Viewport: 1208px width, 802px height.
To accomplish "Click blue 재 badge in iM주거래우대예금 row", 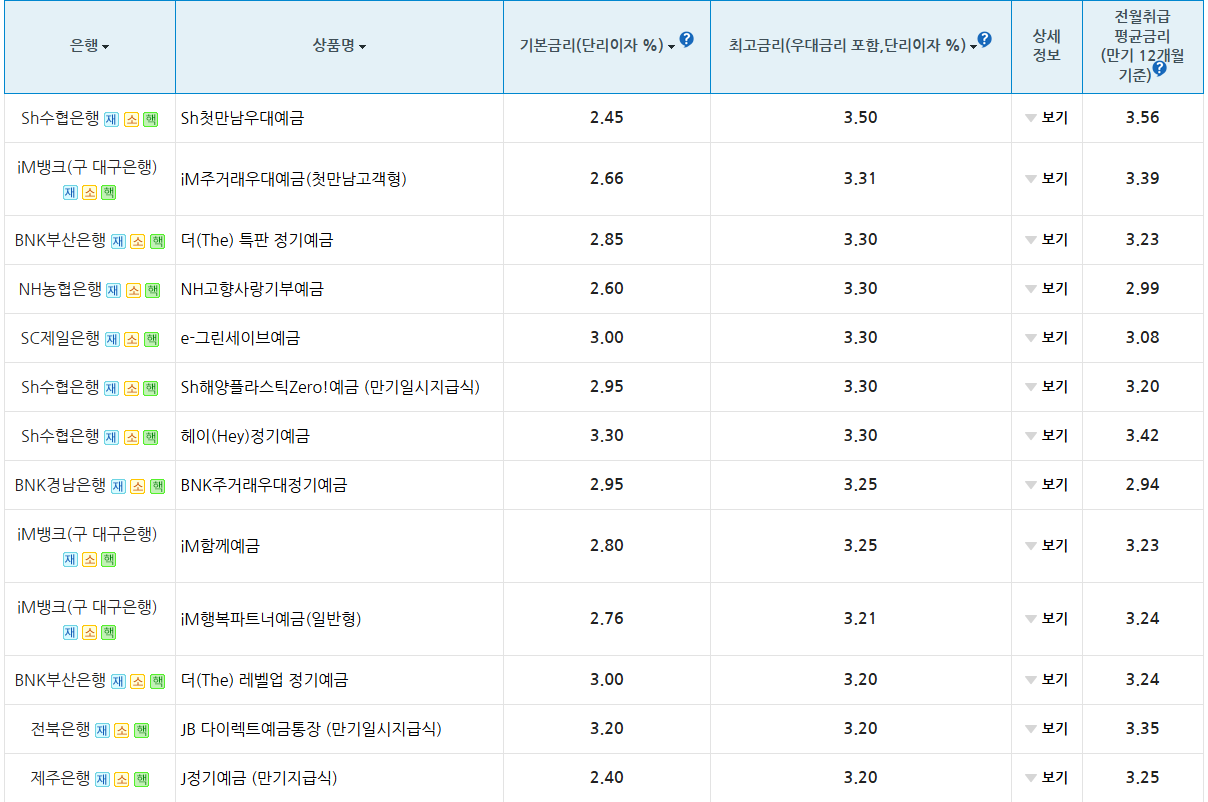I will tap(71, 192).
